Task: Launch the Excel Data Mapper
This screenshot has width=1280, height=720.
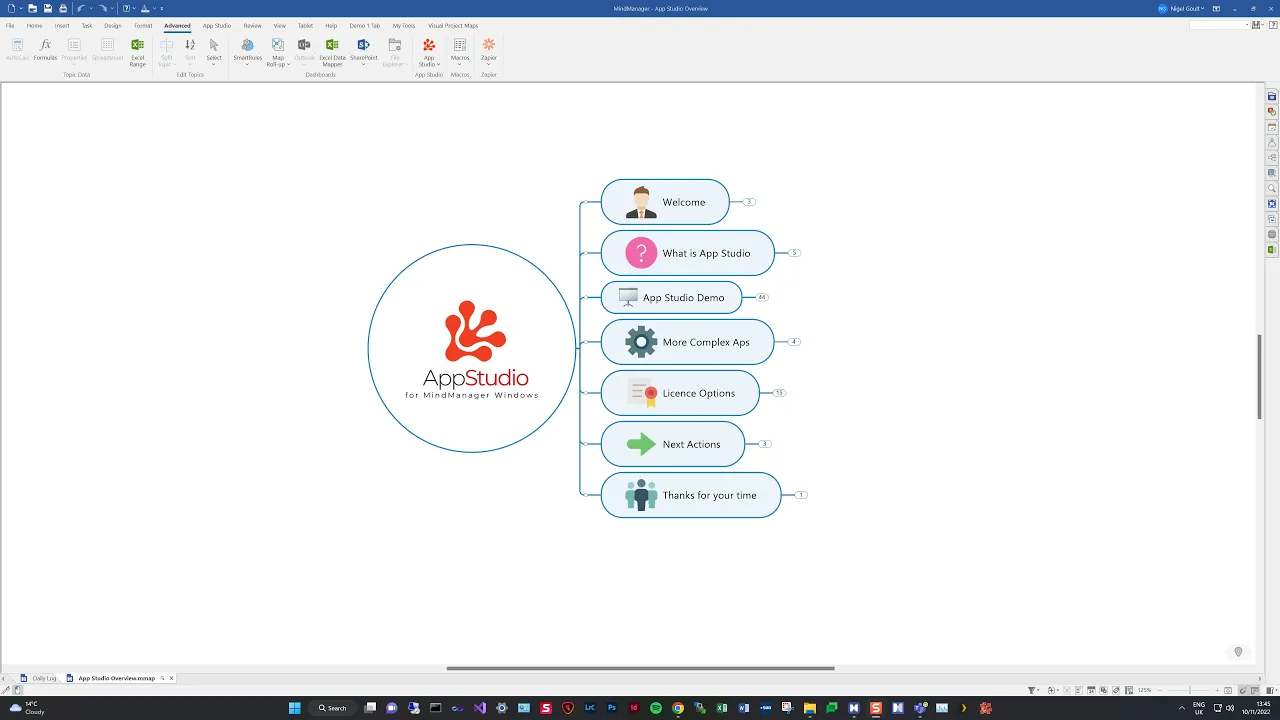Action: pos(332,52)
